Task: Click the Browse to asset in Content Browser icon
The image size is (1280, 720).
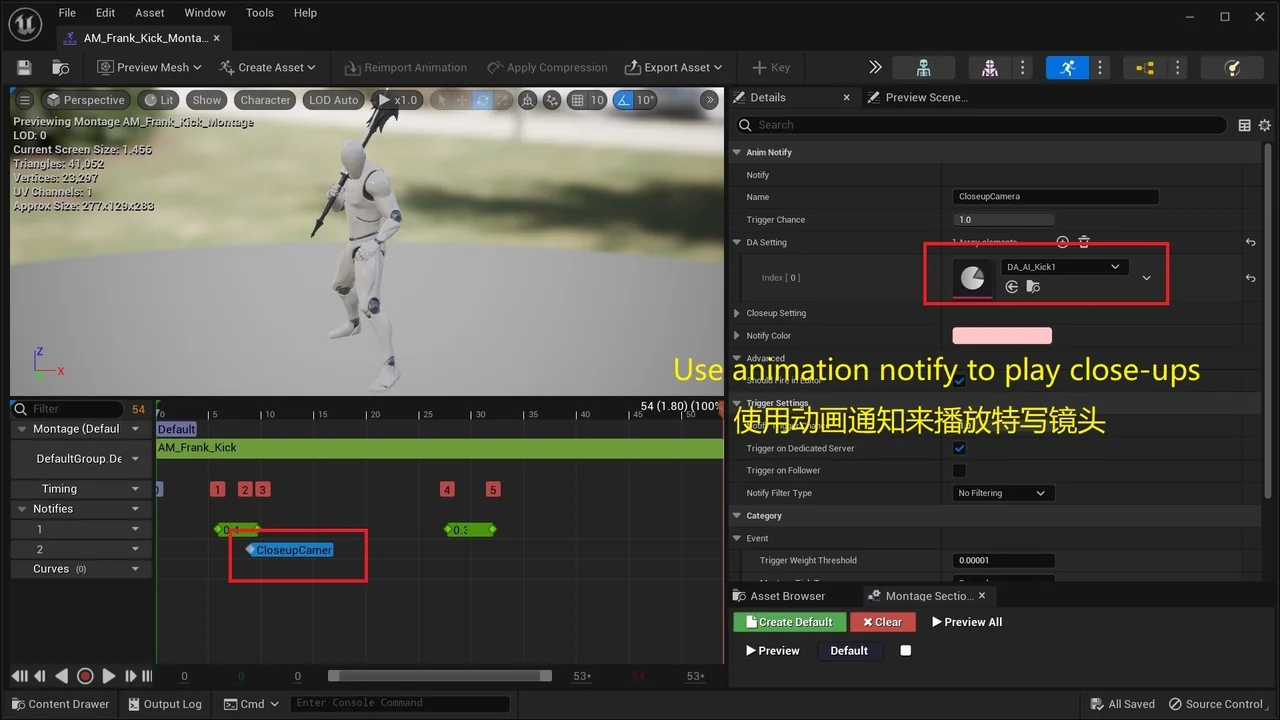Action: tap(61, 68)
